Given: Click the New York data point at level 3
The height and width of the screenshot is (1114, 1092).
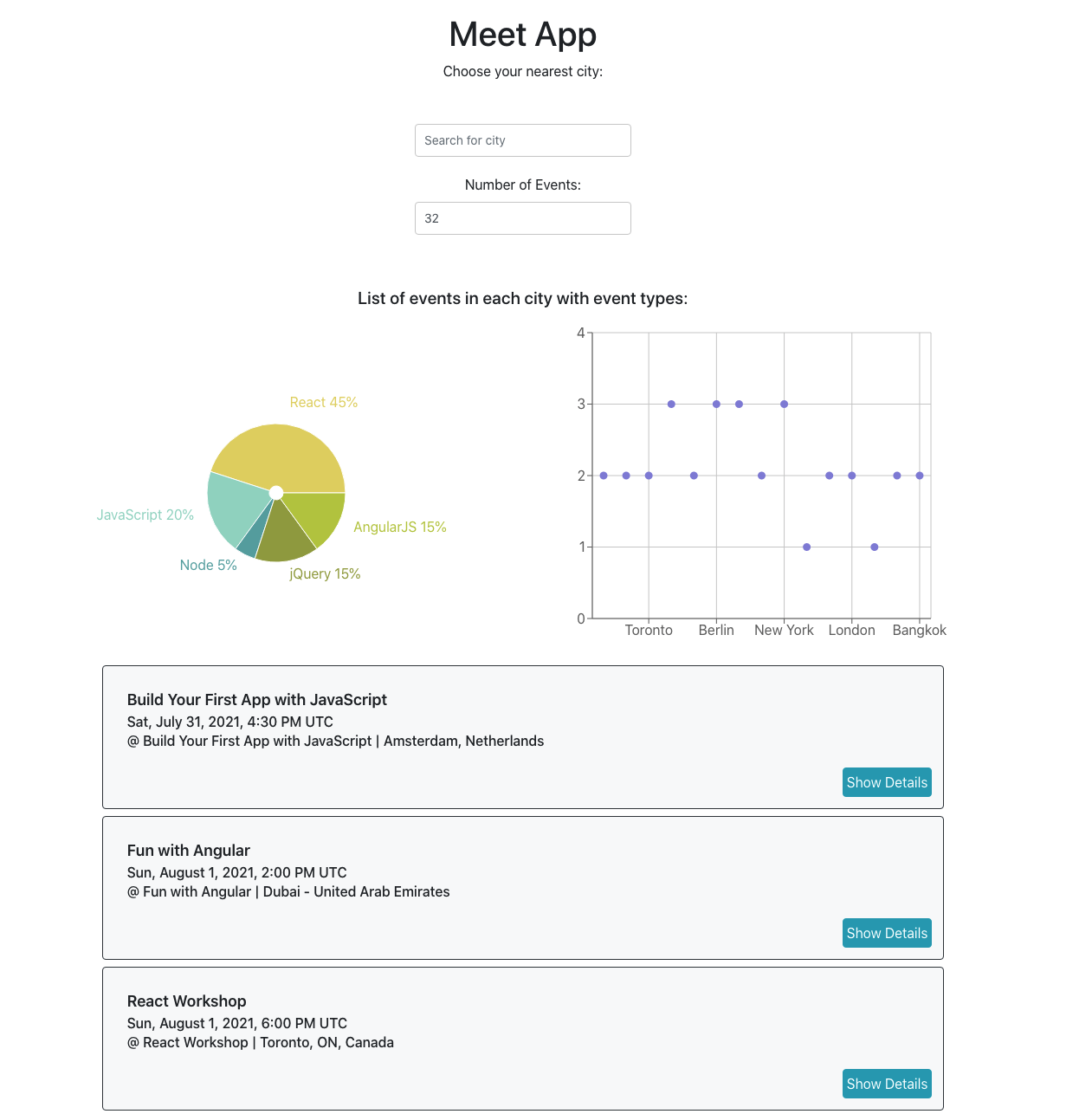Looking at the screenshot, I should pyautogui.click(x=784, y=404).
